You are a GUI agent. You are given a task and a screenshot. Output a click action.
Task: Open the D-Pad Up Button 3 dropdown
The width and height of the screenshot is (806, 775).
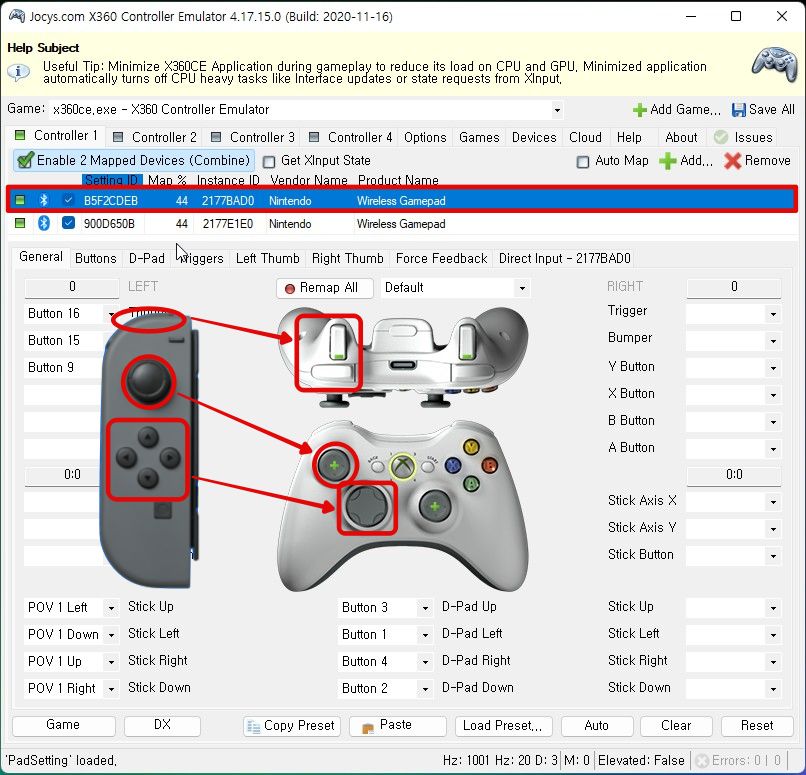pos(425,608)
